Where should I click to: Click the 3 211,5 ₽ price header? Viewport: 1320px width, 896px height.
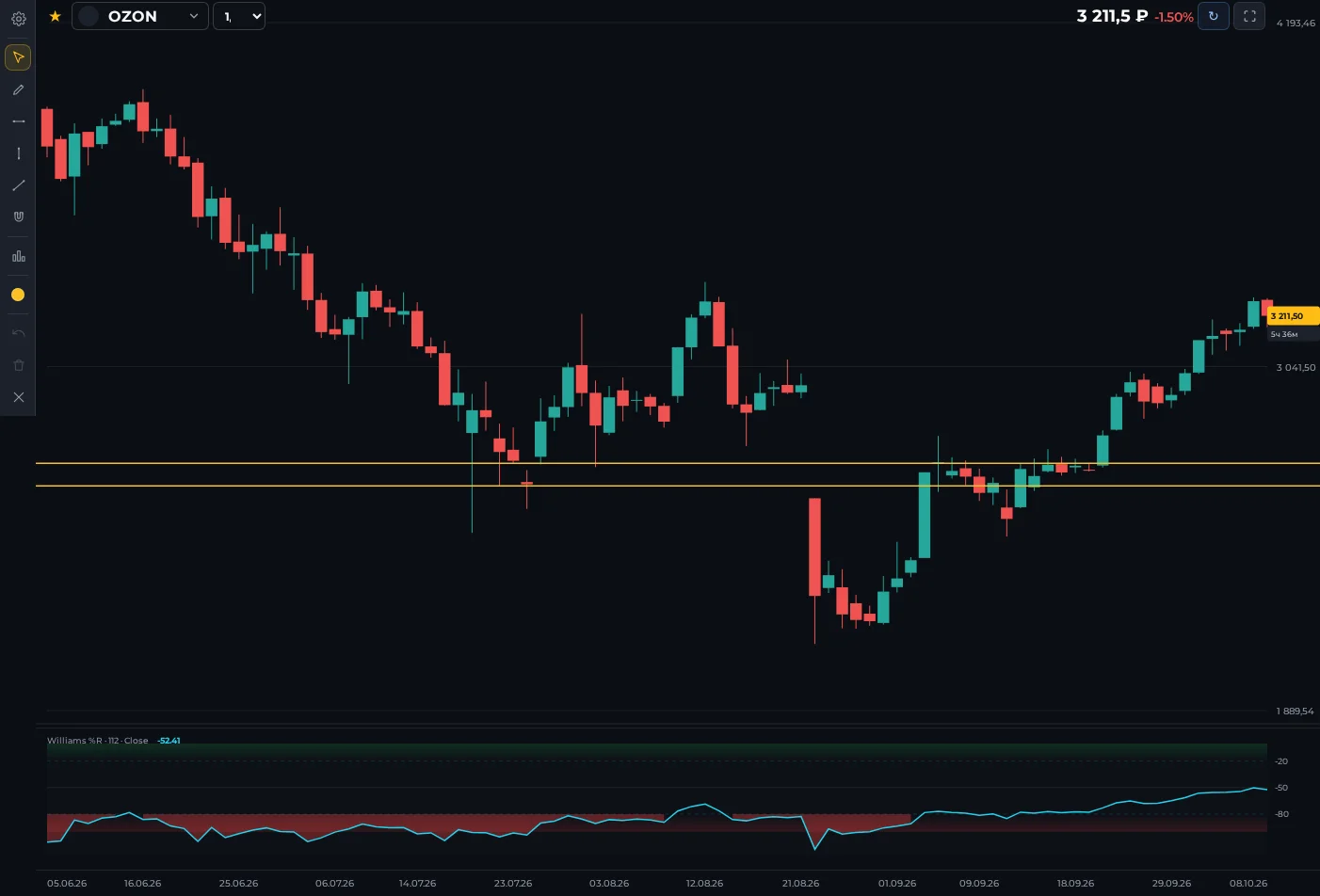pos(1112,16)
